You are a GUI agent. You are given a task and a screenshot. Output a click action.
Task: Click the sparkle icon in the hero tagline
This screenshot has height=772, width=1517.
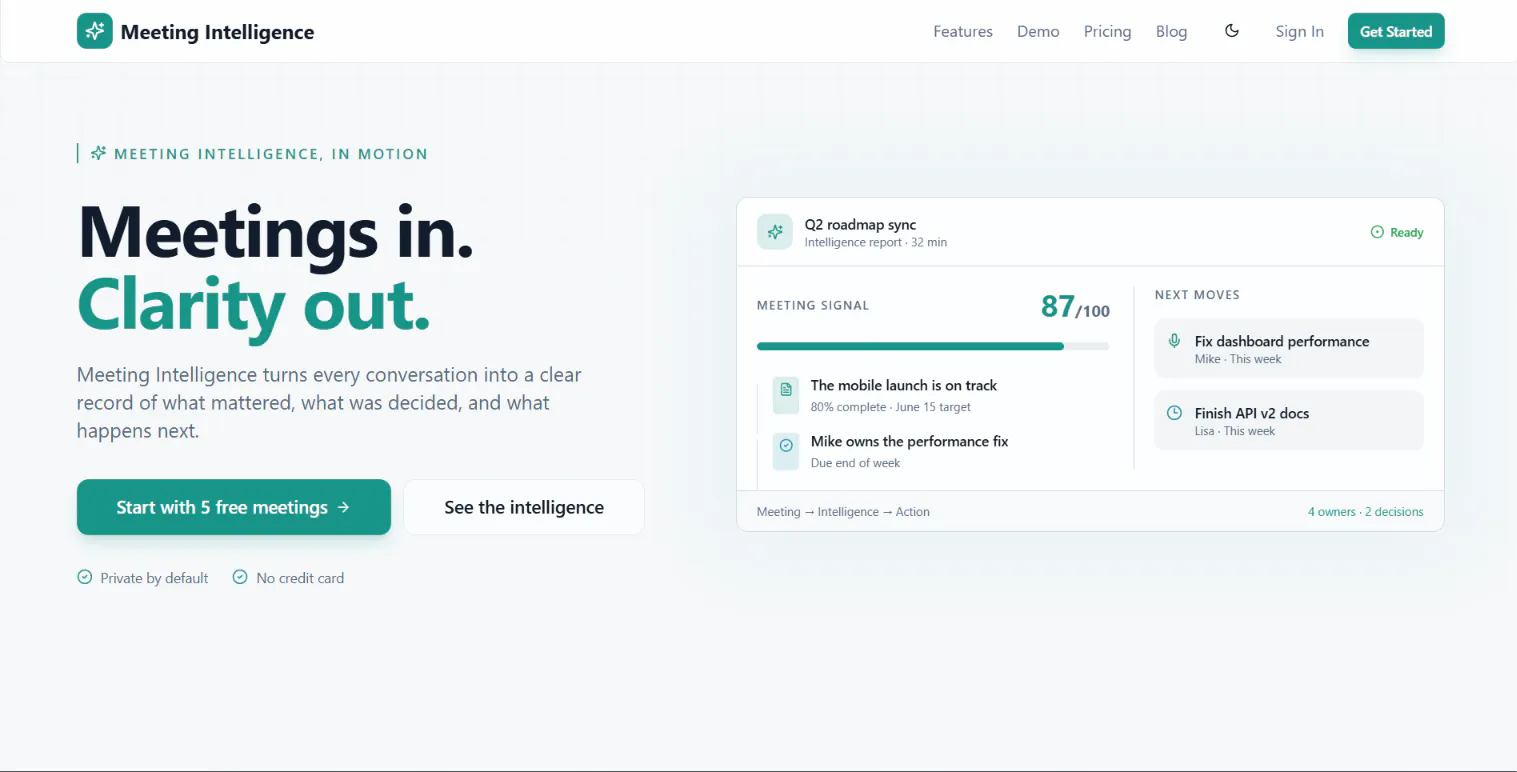tap(98, 153)
